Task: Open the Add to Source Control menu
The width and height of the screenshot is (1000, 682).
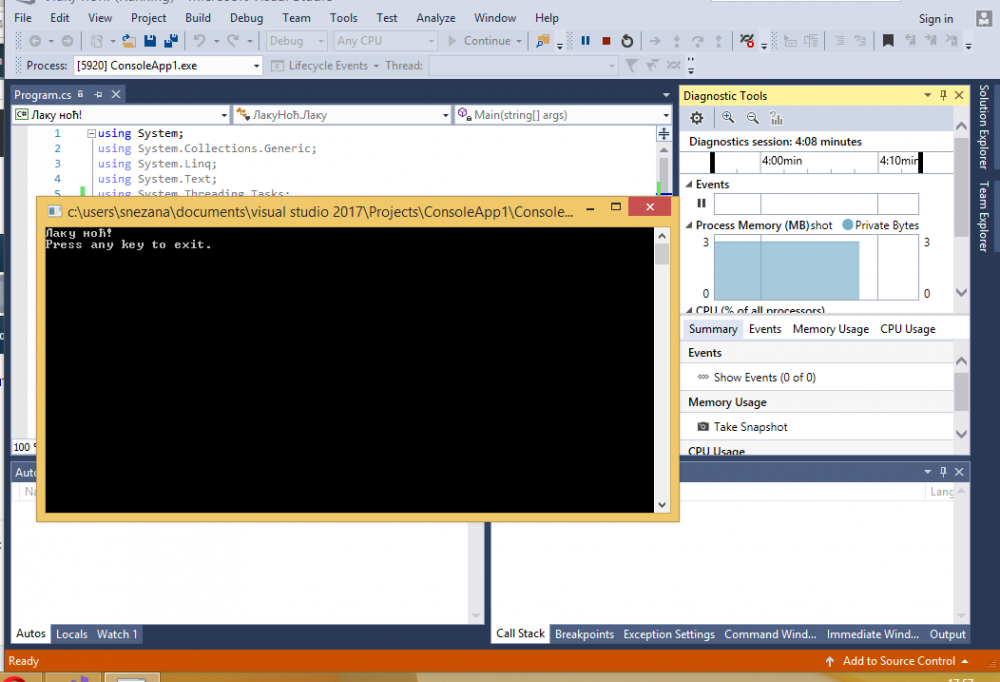Action: pyautogui.click(x=899, y=661)
